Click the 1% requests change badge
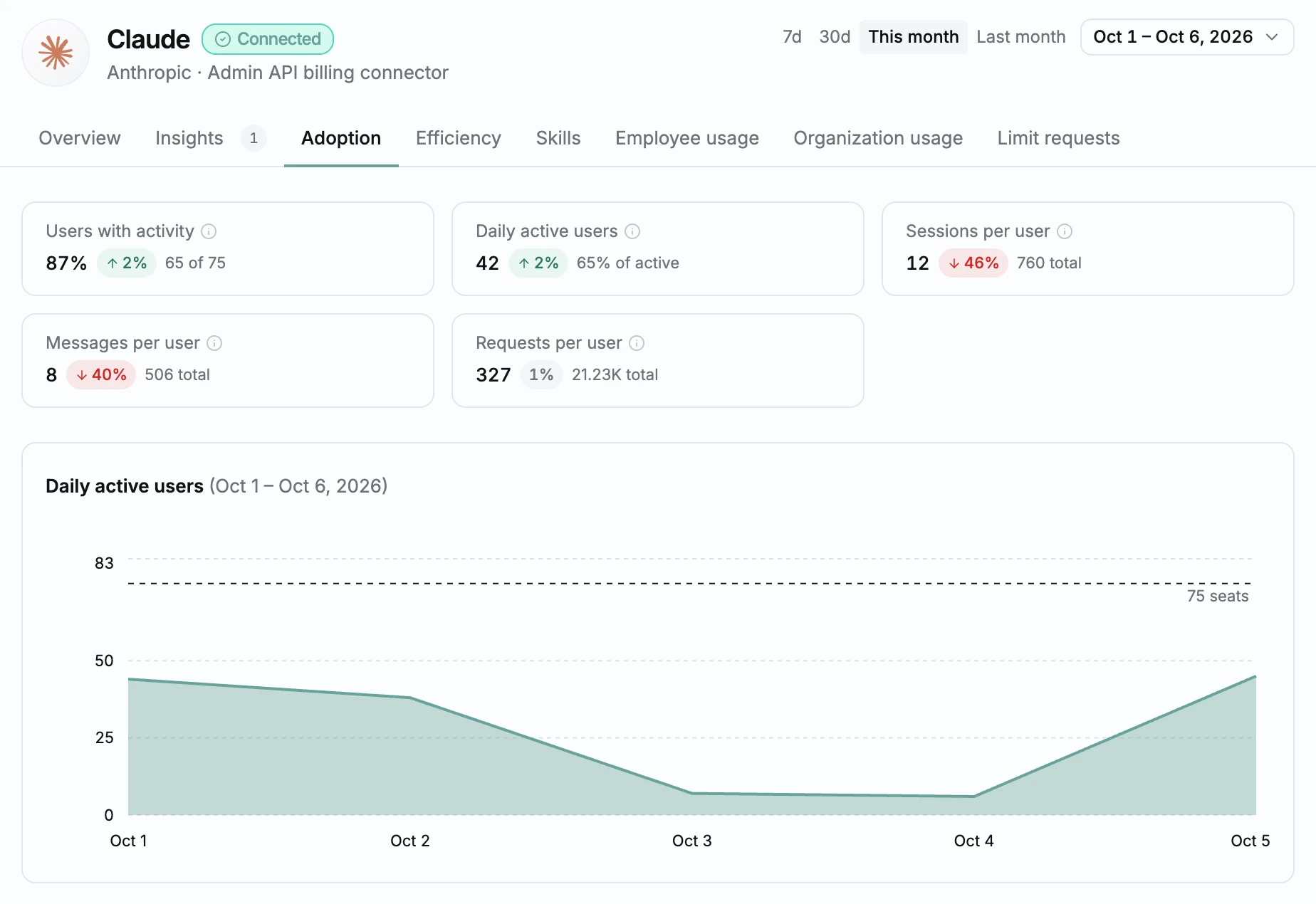The width and height of the screenshot is (1316, 904). [541, 375]
